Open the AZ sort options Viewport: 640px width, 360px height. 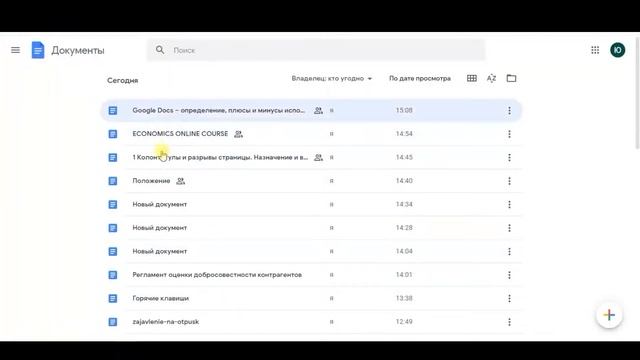coord(491,78)
